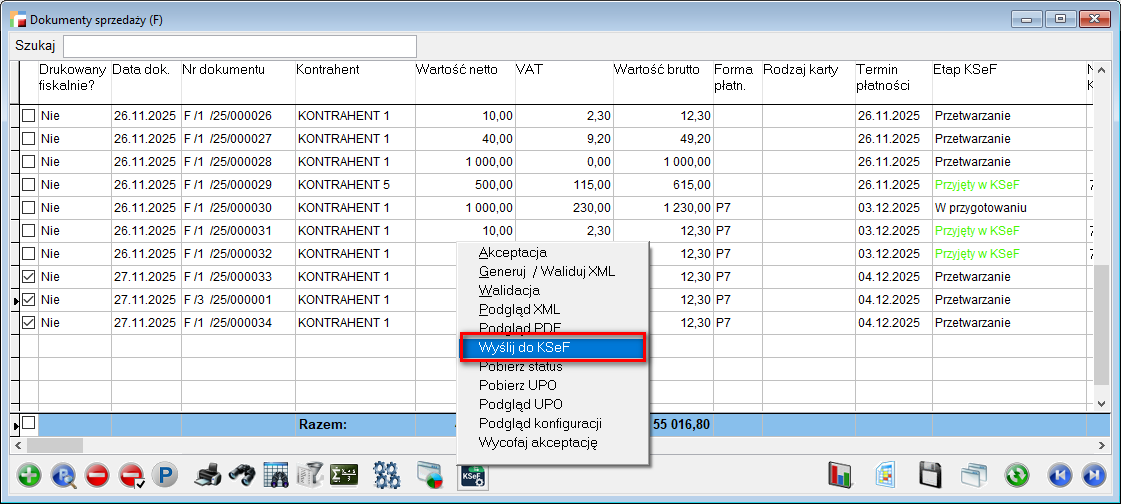Open the KSeF operations icon
The image size is (1121, 504).
coord(472,475)
